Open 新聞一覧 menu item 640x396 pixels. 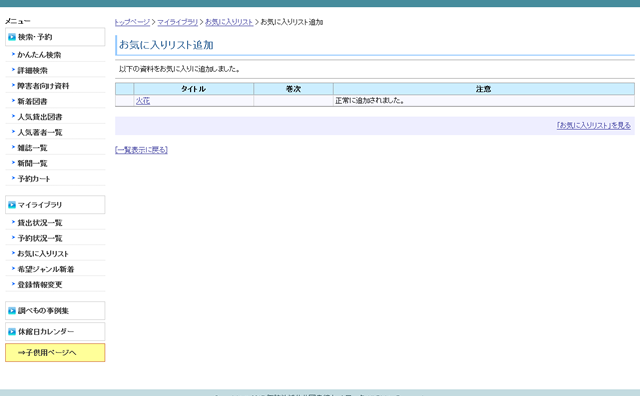pos(32,163)
